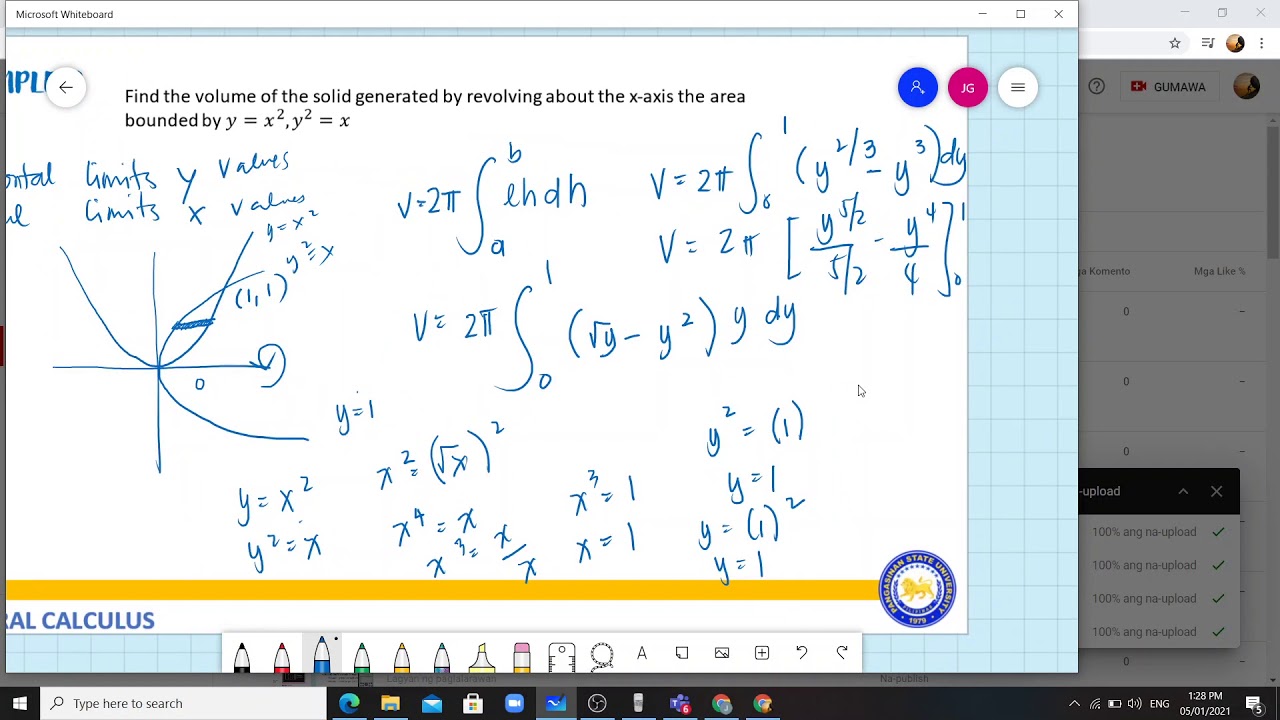Click the last 100% ang na-upload row
This screenshot has height=720, width=1280.
1159,631
